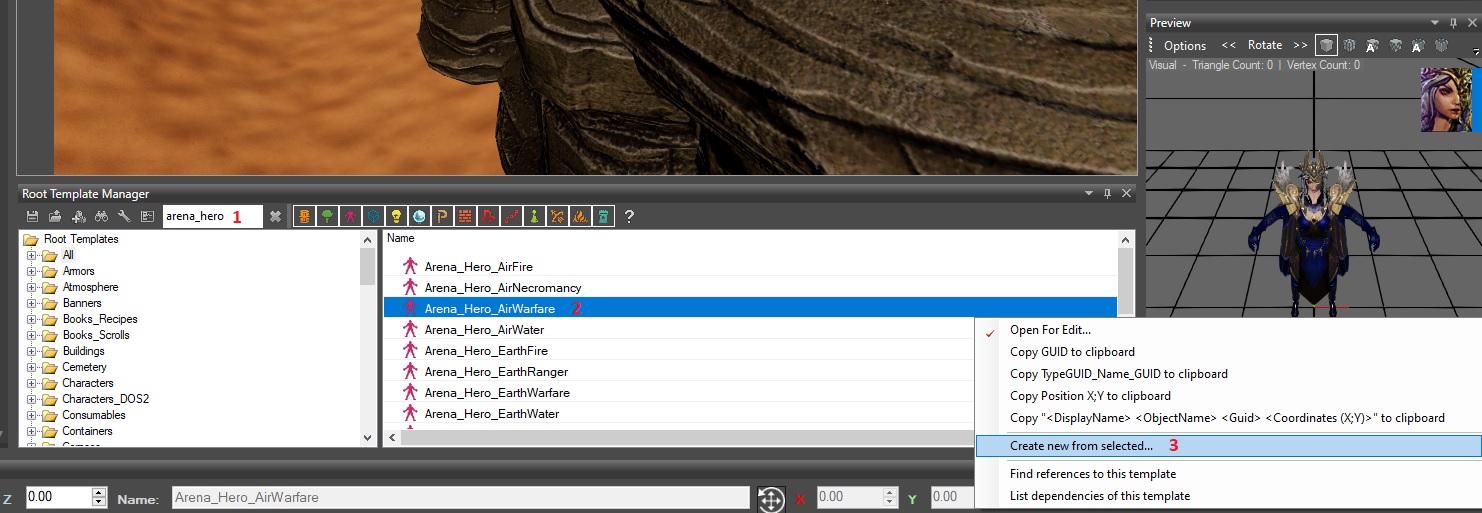Toggle the yellow lightbulb light filter
1482x513 pixels.
tap(395, 216)
